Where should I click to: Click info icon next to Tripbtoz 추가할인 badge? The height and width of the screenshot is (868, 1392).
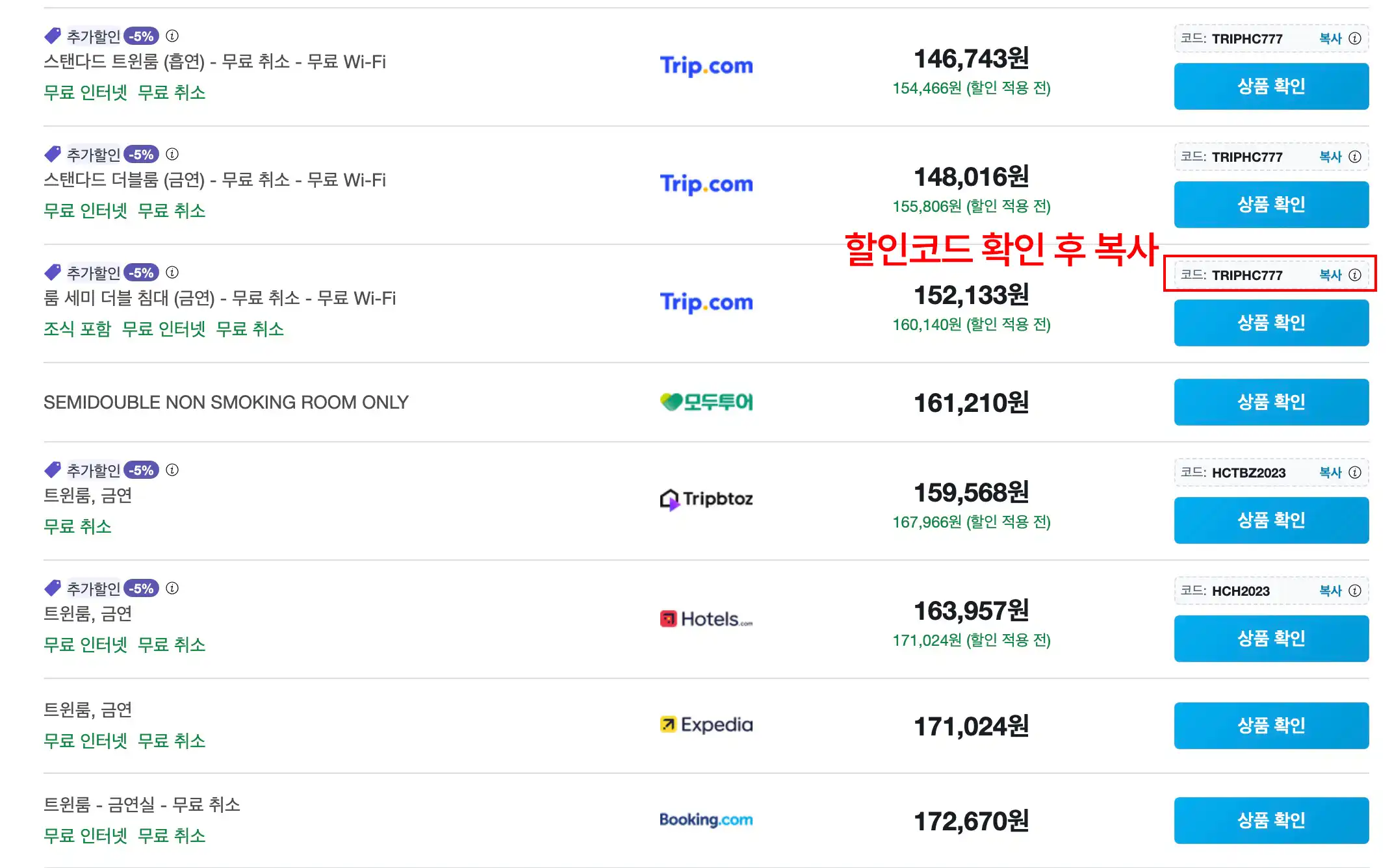(172, 470)
